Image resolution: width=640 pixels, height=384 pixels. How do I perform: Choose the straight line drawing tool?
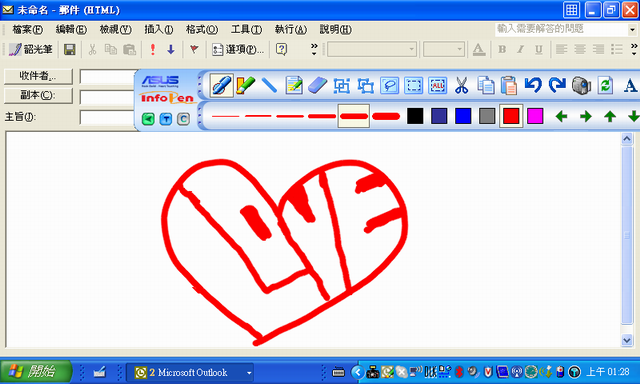point(269,85)
